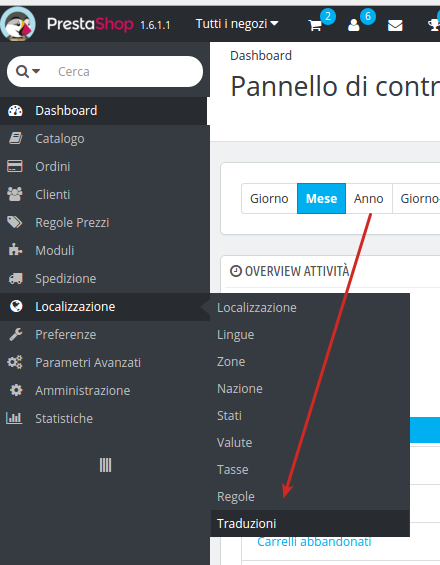Click the Regole Prezzi tag icon
The image size is (440, 565).
[15, 222]
